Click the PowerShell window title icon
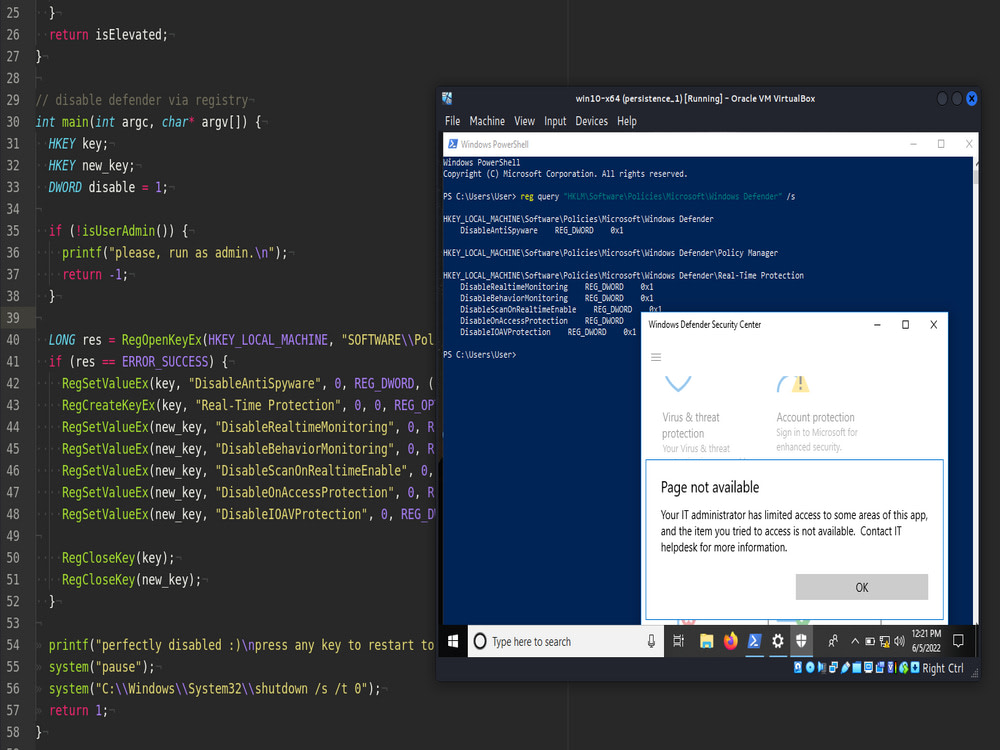 click(452, 144)
